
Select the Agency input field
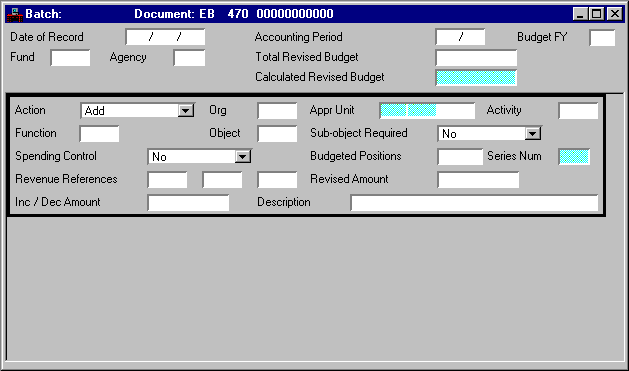(189, 58)
